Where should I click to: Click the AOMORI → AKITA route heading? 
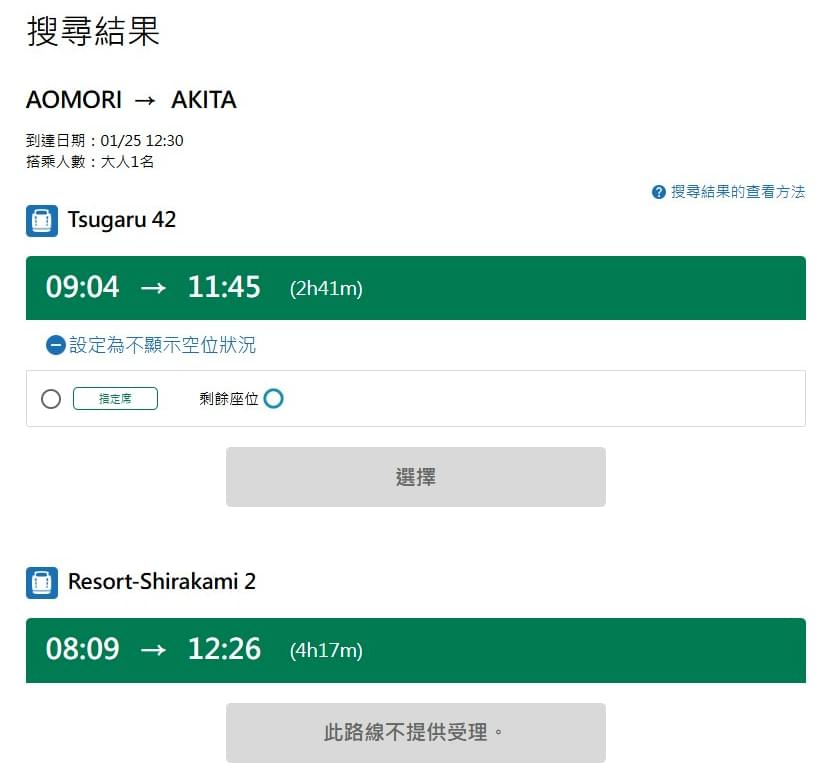point(131,100)
